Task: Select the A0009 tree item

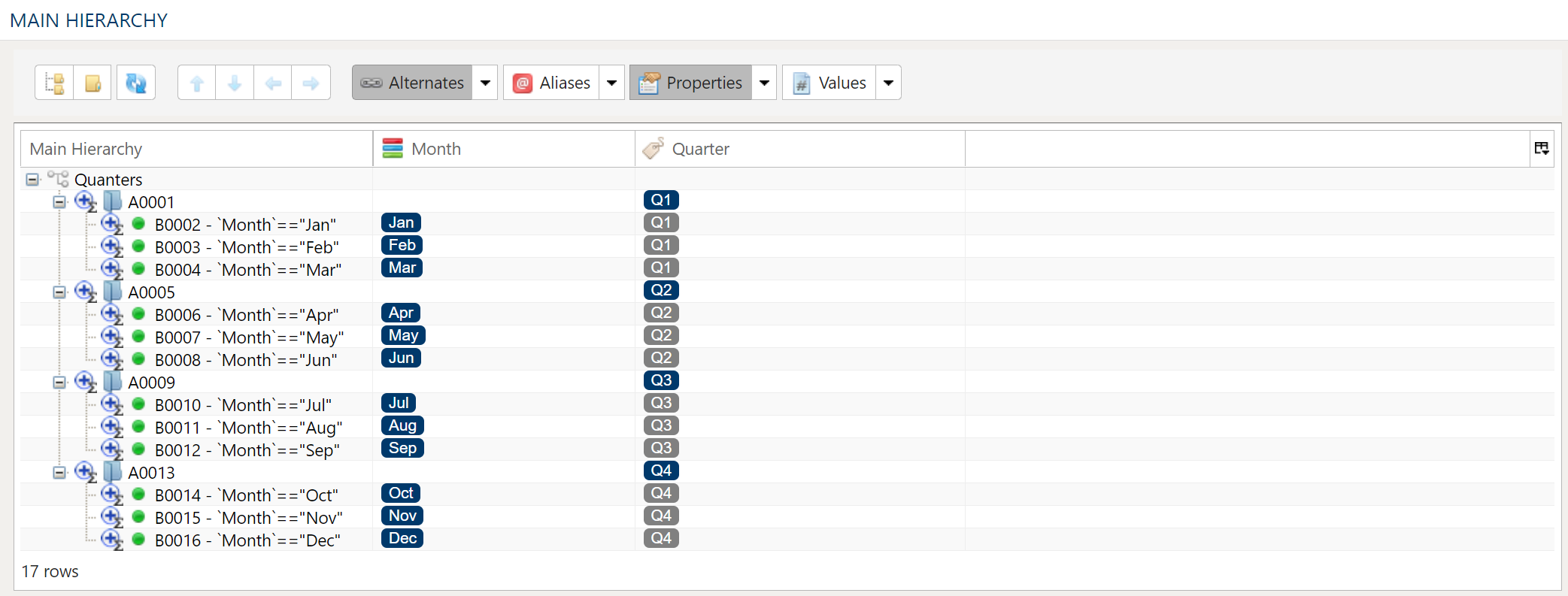Action: coord(151,383)
